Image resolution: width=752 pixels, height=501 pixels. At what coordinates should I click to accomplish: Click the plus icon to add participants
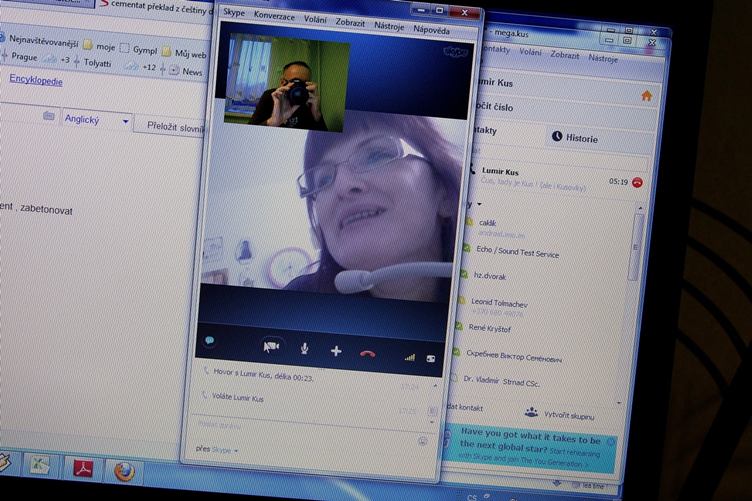coord(336,351)
